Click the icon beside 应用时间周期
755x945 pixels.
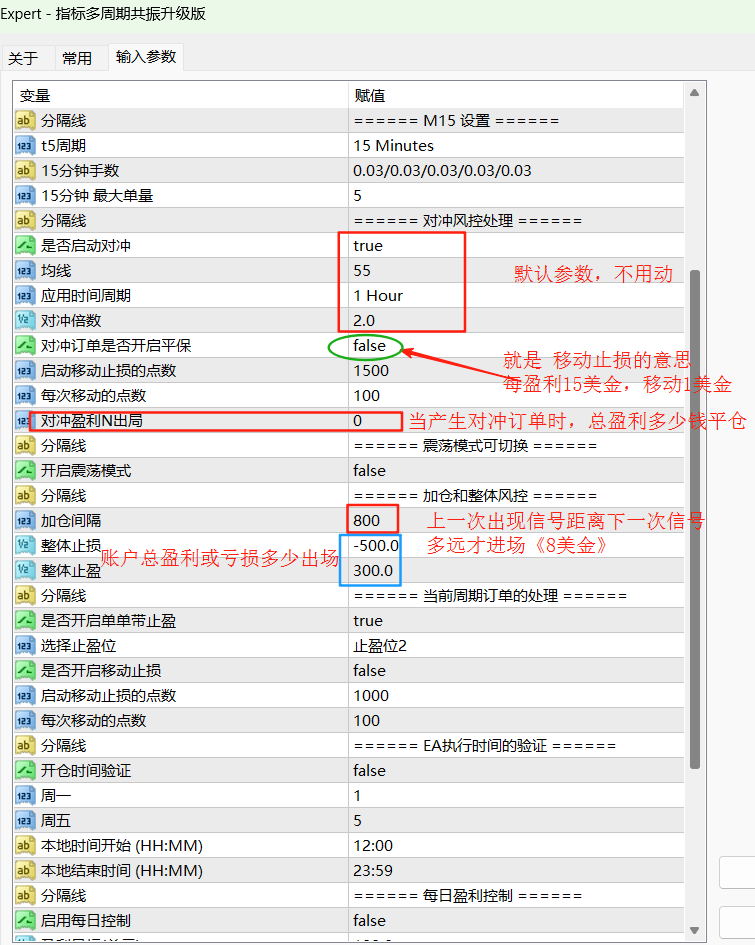pyautogui.click(x=24, y=296)
